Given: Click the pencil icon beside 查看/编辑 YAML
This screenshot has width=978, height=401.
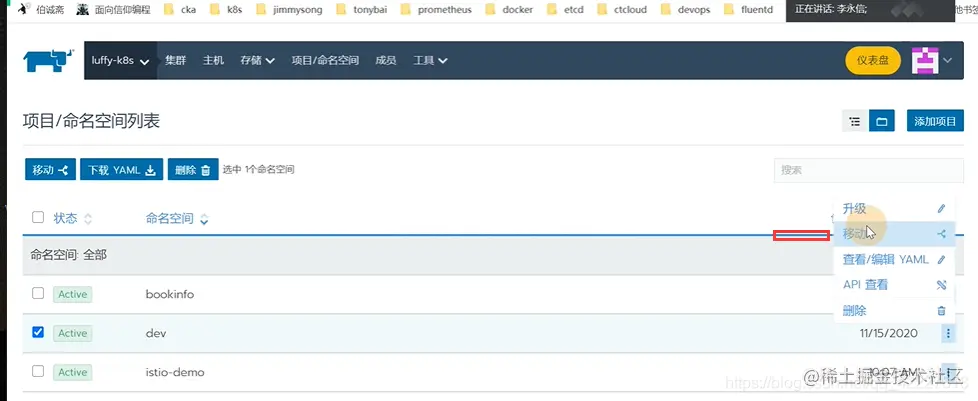Looking at the screenshot, I should coord(942,259).
